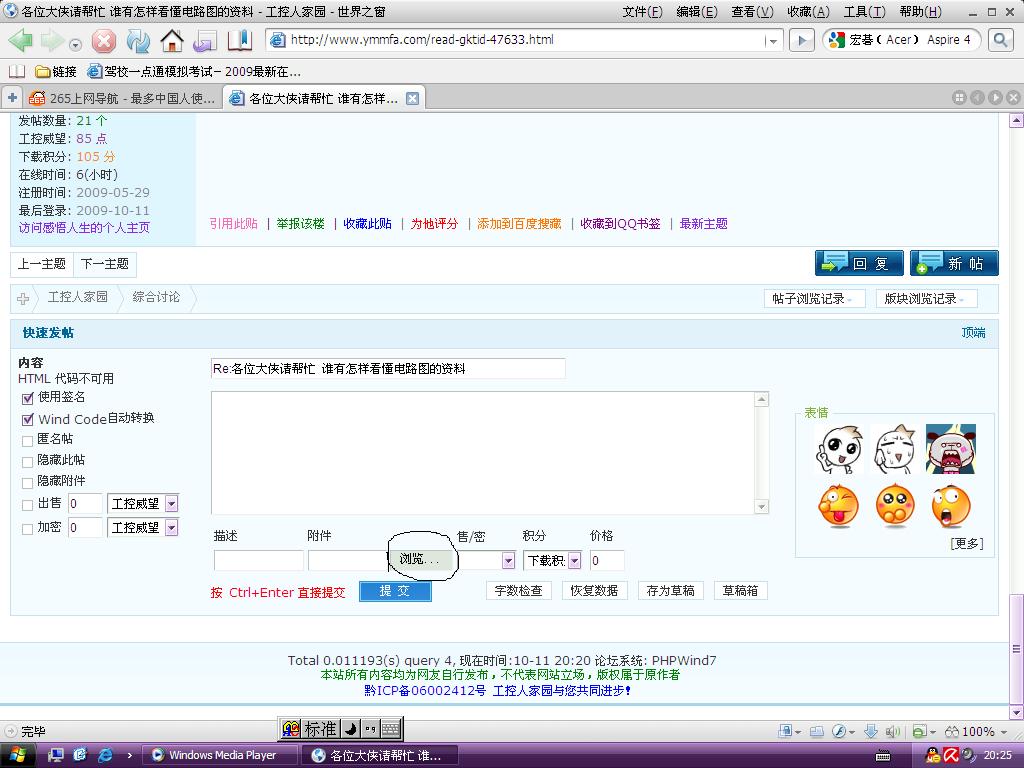Click the 浏览 file browse button
The image size is (1024, 768).
(419, 560)
